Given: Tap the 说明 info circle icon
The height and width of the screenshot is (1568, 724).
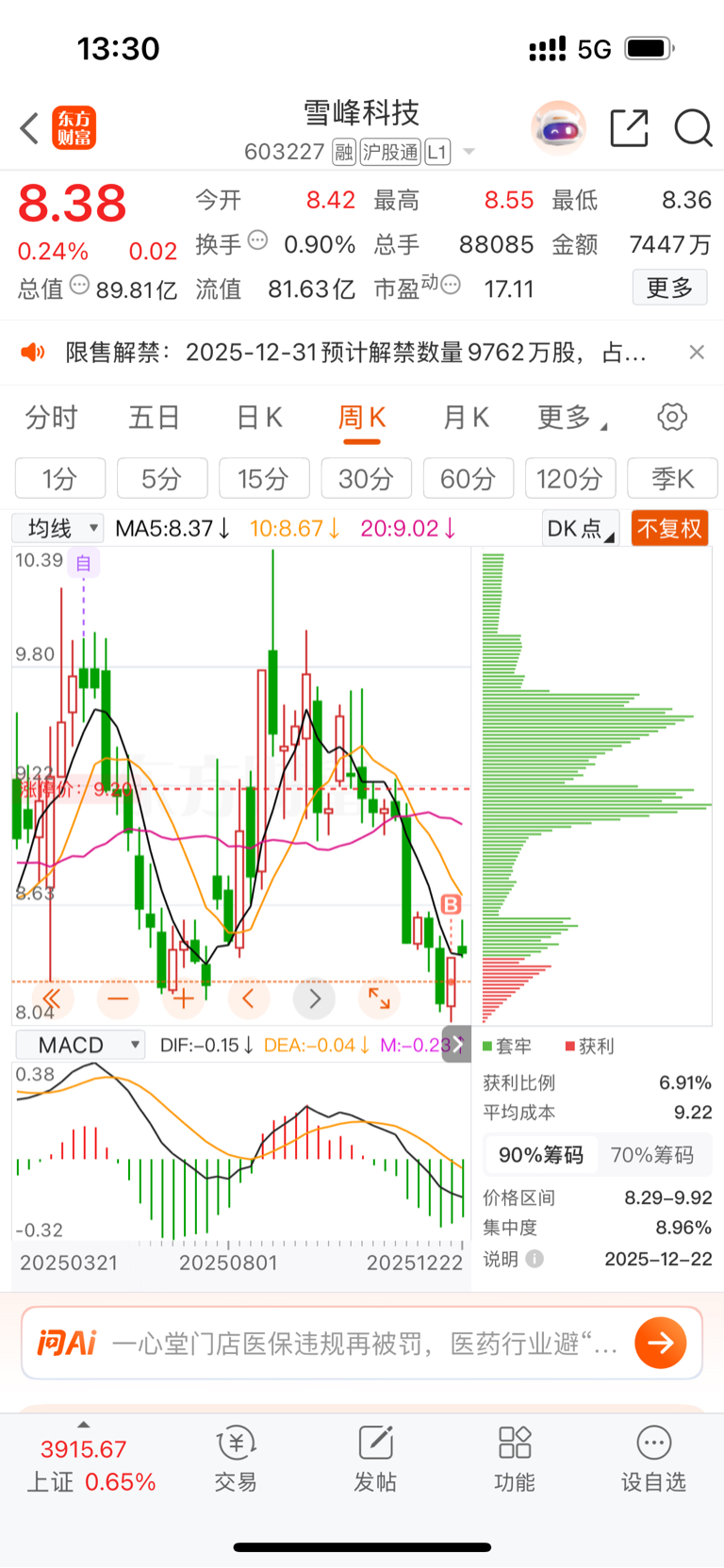Looking at the screenshot, I should point(535,1259).
